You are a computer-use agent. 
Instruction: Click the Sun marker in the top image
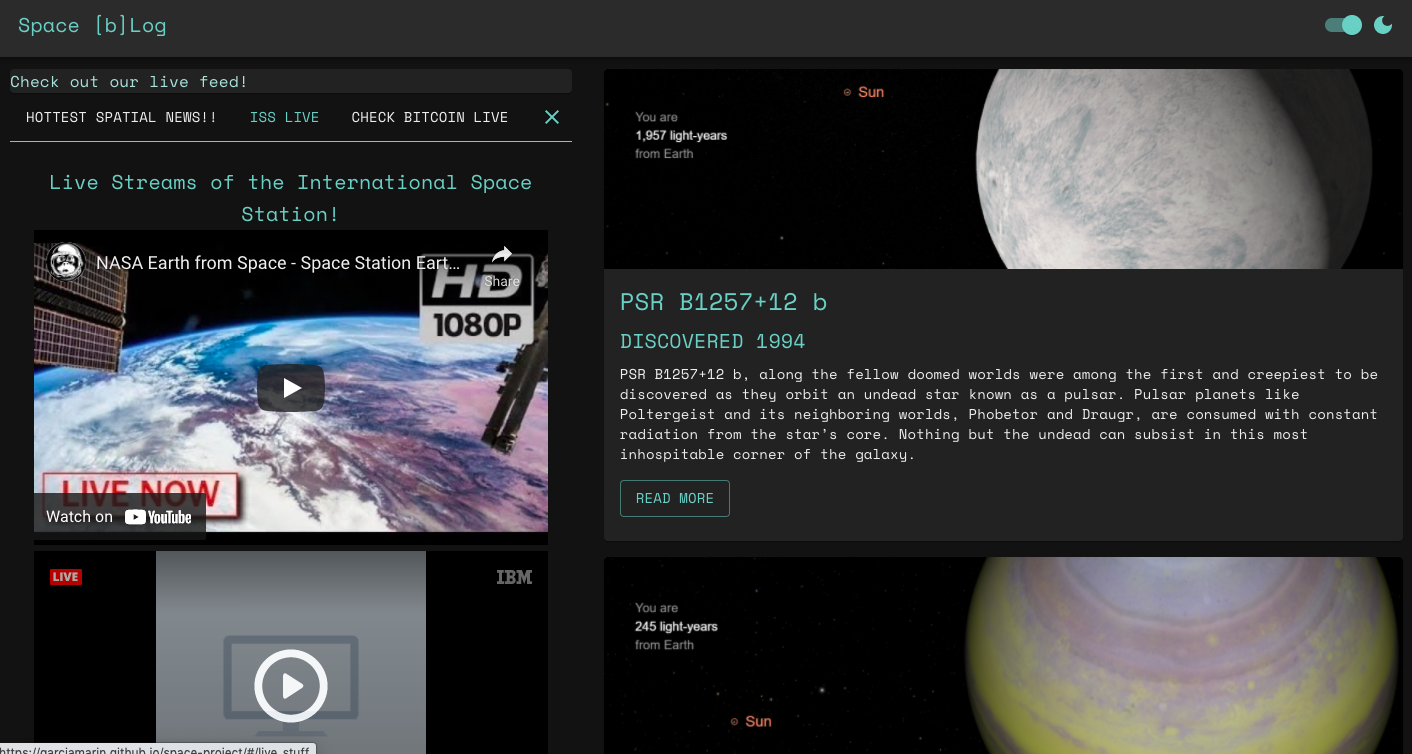coord(864,92)
